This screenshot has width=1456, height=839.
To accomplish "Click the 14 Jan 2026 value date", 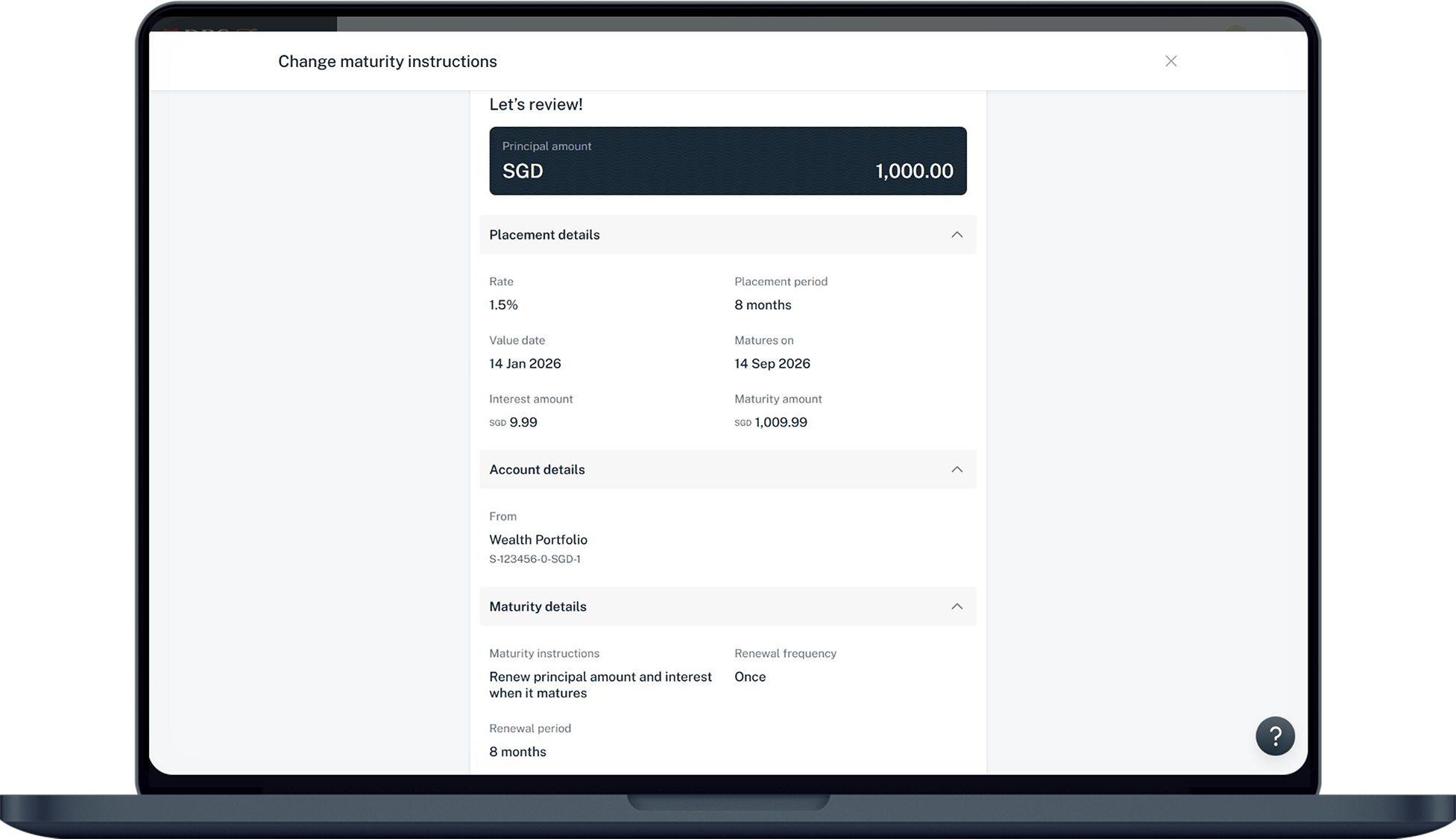I will (525, 364).
